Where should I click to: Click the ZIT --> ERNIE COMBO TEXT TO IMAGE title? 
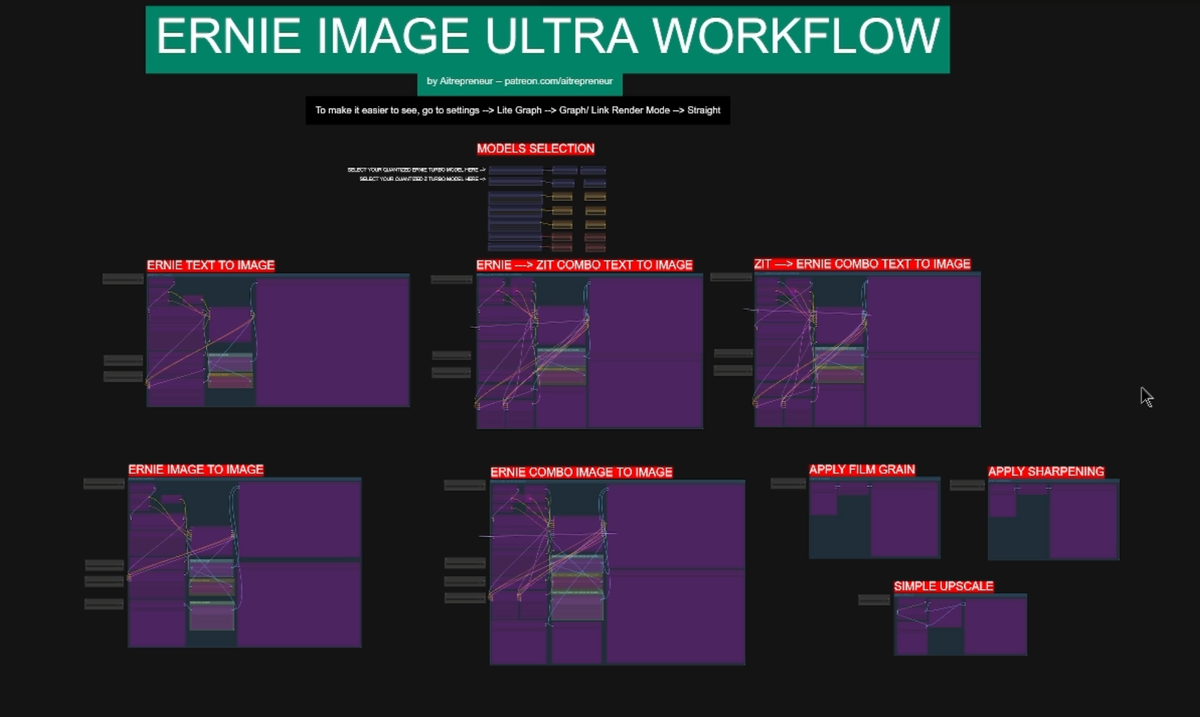[x=862, y=264]
